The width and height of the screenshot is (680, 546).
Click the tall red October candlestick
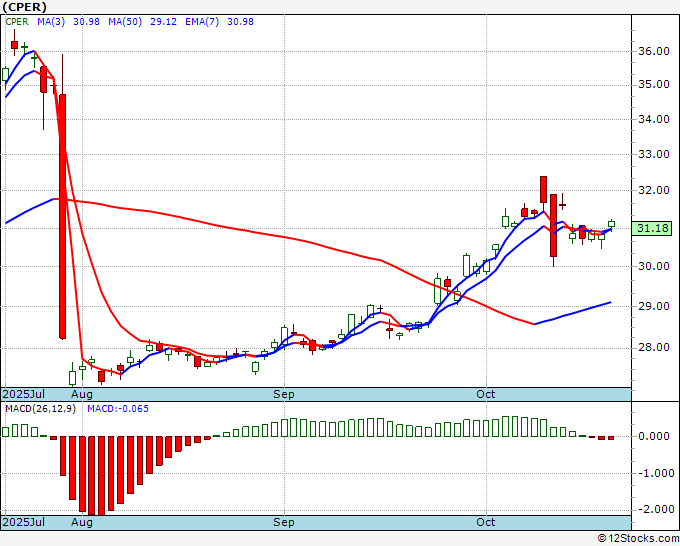click(553, 226)
